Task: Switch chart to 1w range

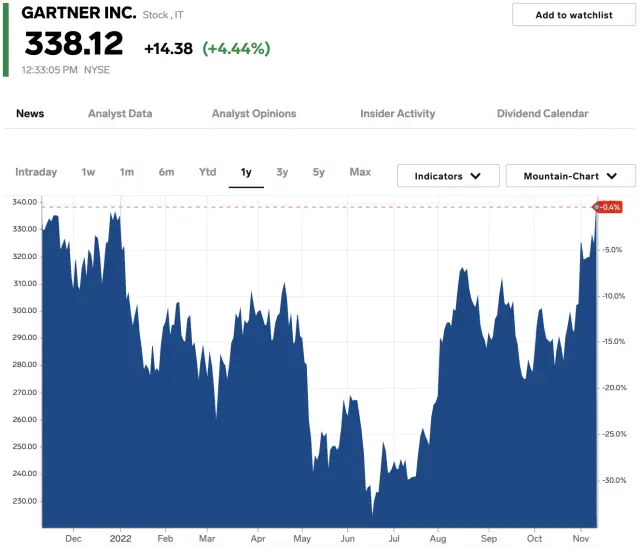Action: tap(89, 172)
